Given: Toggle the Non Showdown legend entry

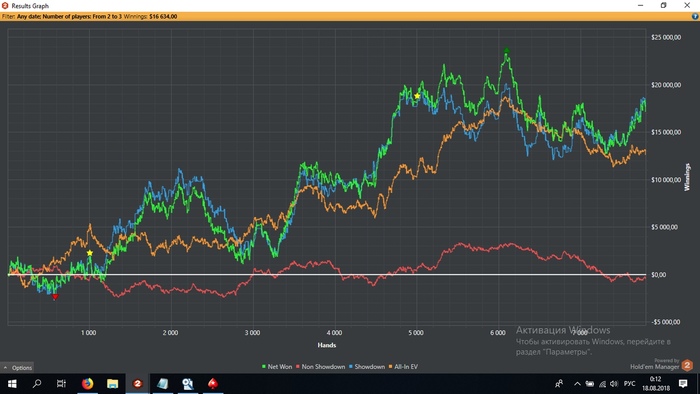Looking at the screenshot, I should [321, 367].
